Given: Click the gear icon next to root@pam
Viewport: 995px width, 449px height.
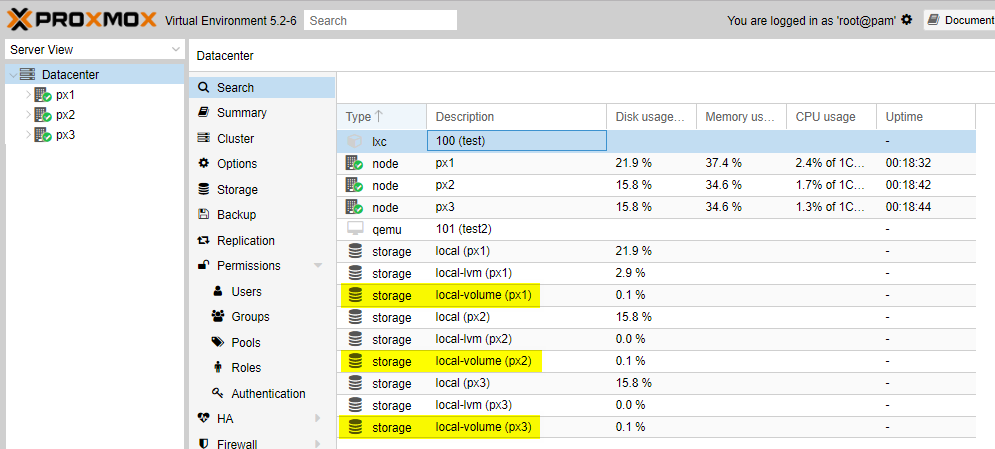Looking at the screenshot, I should pos(906,20).
